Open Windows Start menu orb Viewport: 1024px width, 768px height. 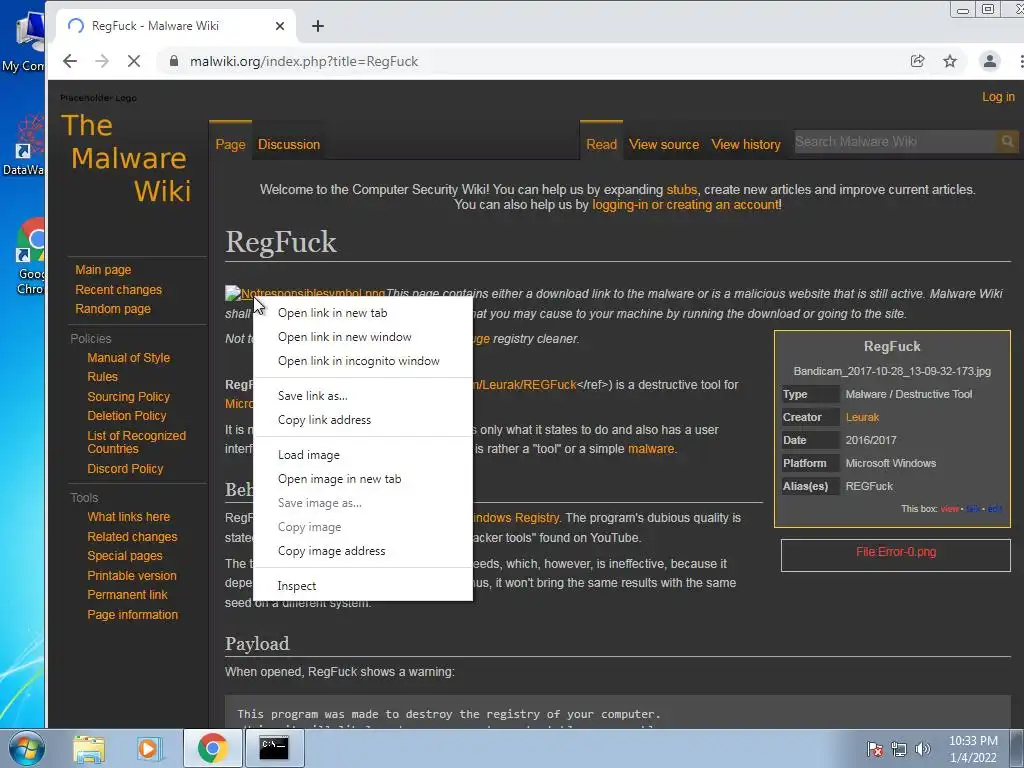tap(26, 748)
